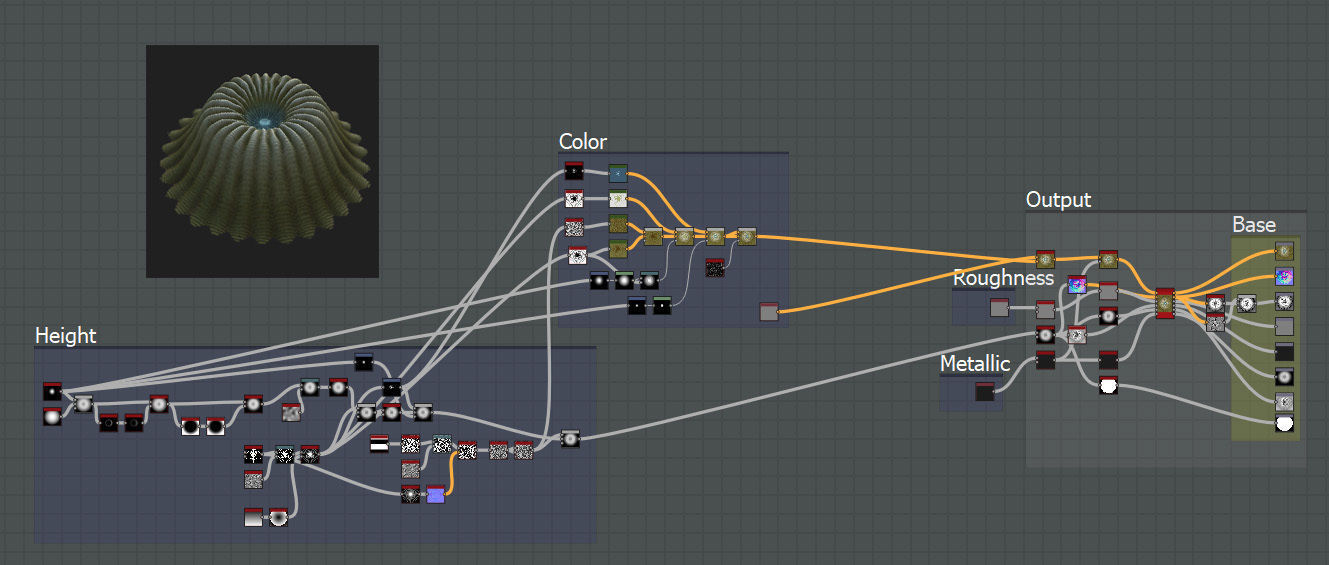Select the white gradient map node in Color frame
This screenshot has height=565, width=1329.
click(618, 198)
